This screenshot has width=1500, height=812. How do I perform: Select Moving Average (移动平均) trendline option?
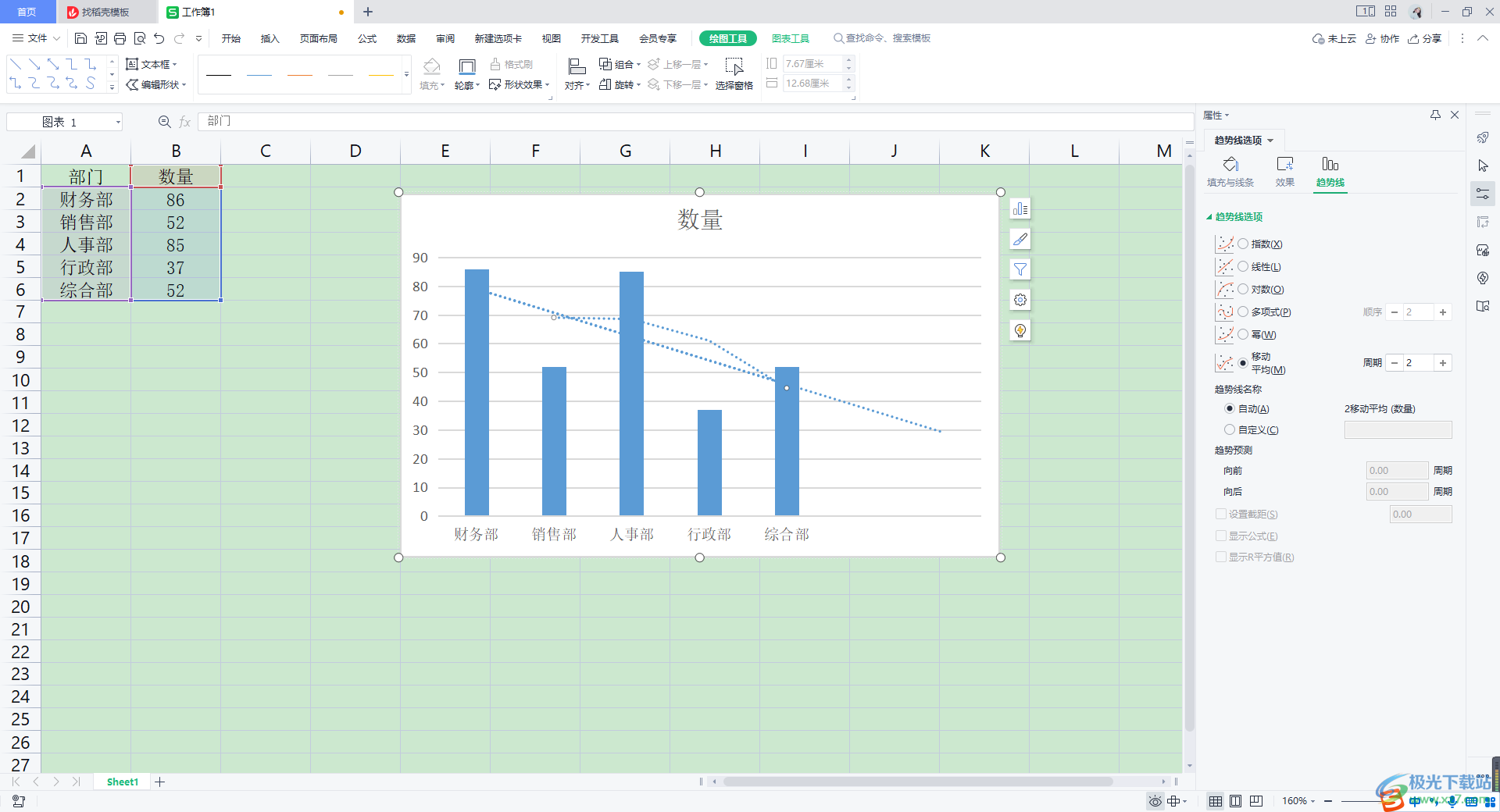pos(1243,363)
